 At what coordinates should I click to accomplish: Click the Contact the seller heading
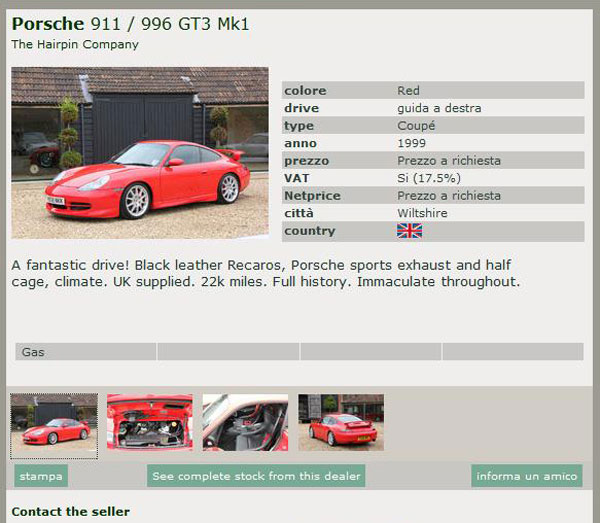[71, 512]
